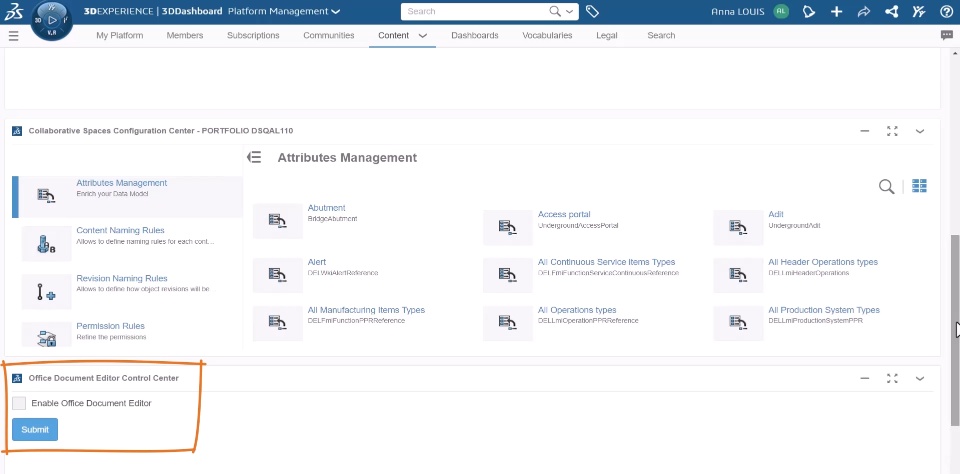Switch to the Members tab
This screenshot has width=960, height=474.
[185, 36]
